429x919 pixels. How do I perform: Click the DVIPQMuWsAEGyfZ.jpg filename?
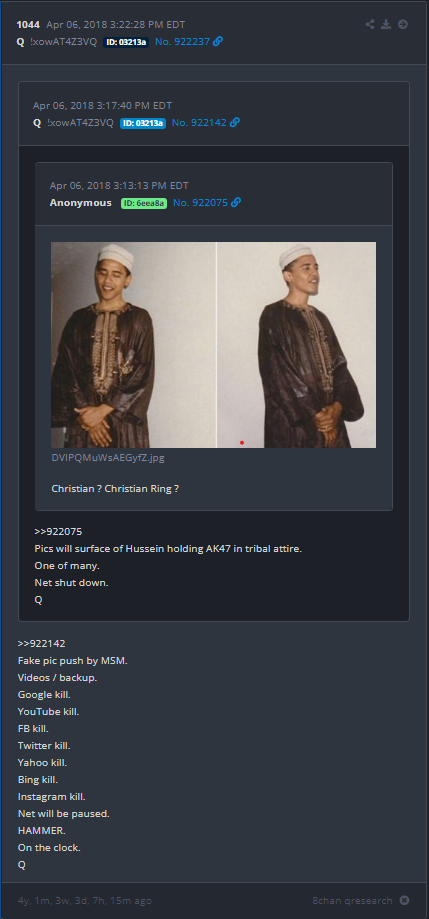coord(108,458)
